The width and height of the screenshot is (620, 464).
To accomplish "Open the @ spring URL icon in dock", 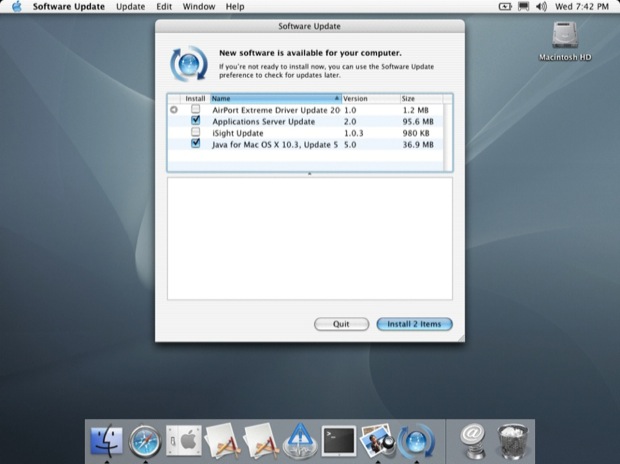I will (x=473, y=441).
